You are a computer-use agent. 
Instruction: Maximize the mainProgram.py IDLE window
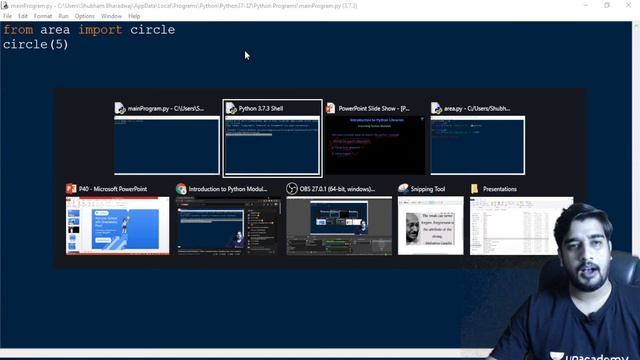click(607, 5)
